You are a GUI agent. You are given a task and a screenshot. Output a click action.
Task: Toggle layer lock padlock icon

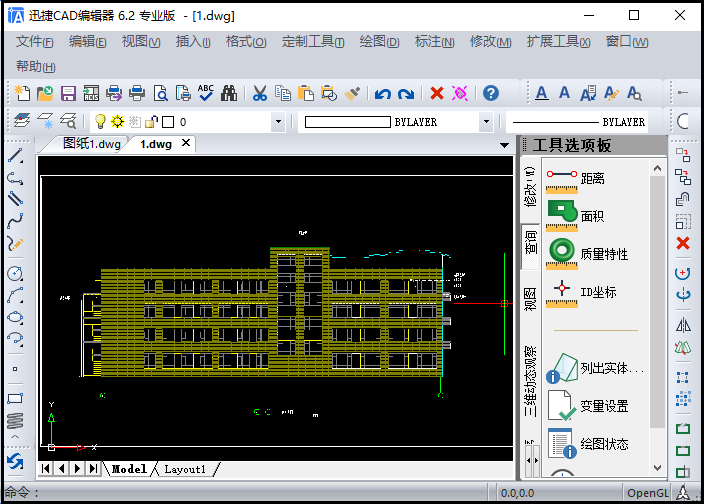(x=152, y=121)
